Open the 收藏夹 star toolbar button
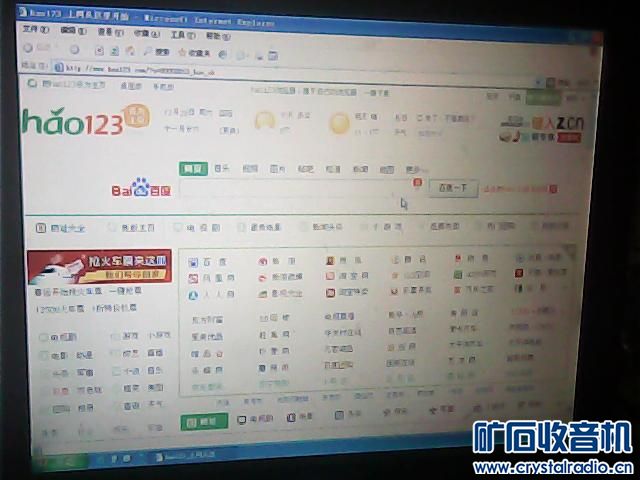640x480 pixels. 194,53
